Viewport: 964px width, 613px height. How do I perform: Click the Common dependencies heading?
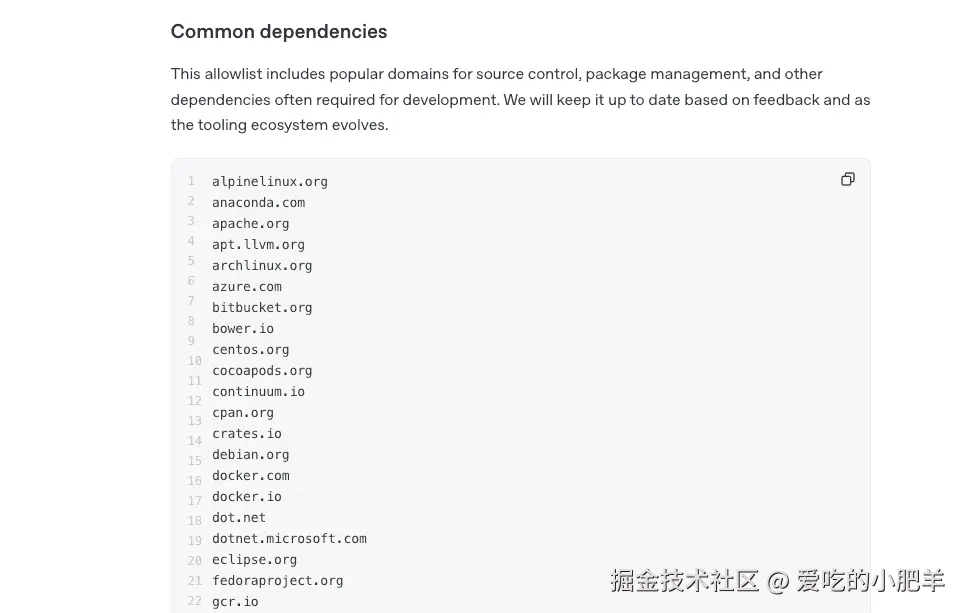coord(279,31)
